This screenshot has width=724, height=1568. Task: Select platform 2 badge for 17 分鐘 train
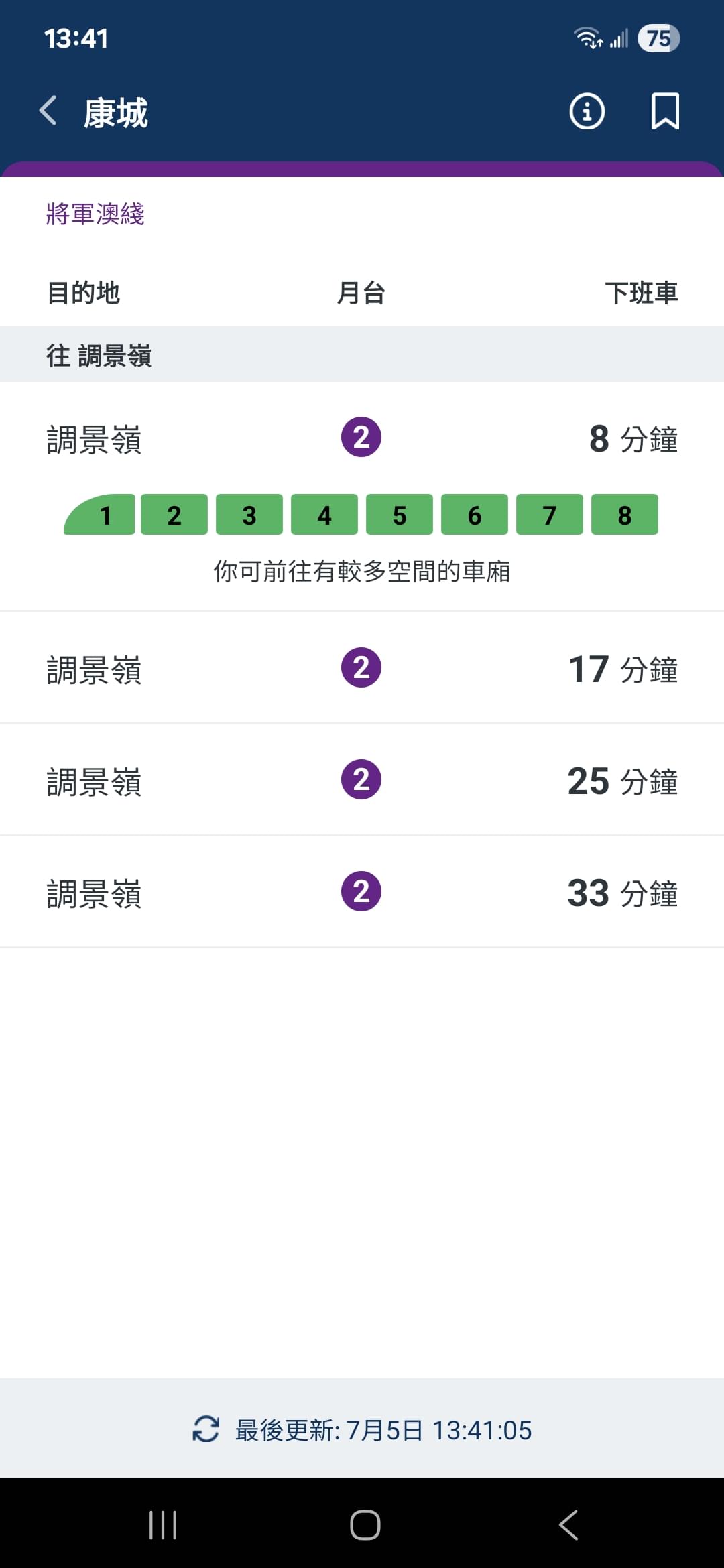(361, 667)
